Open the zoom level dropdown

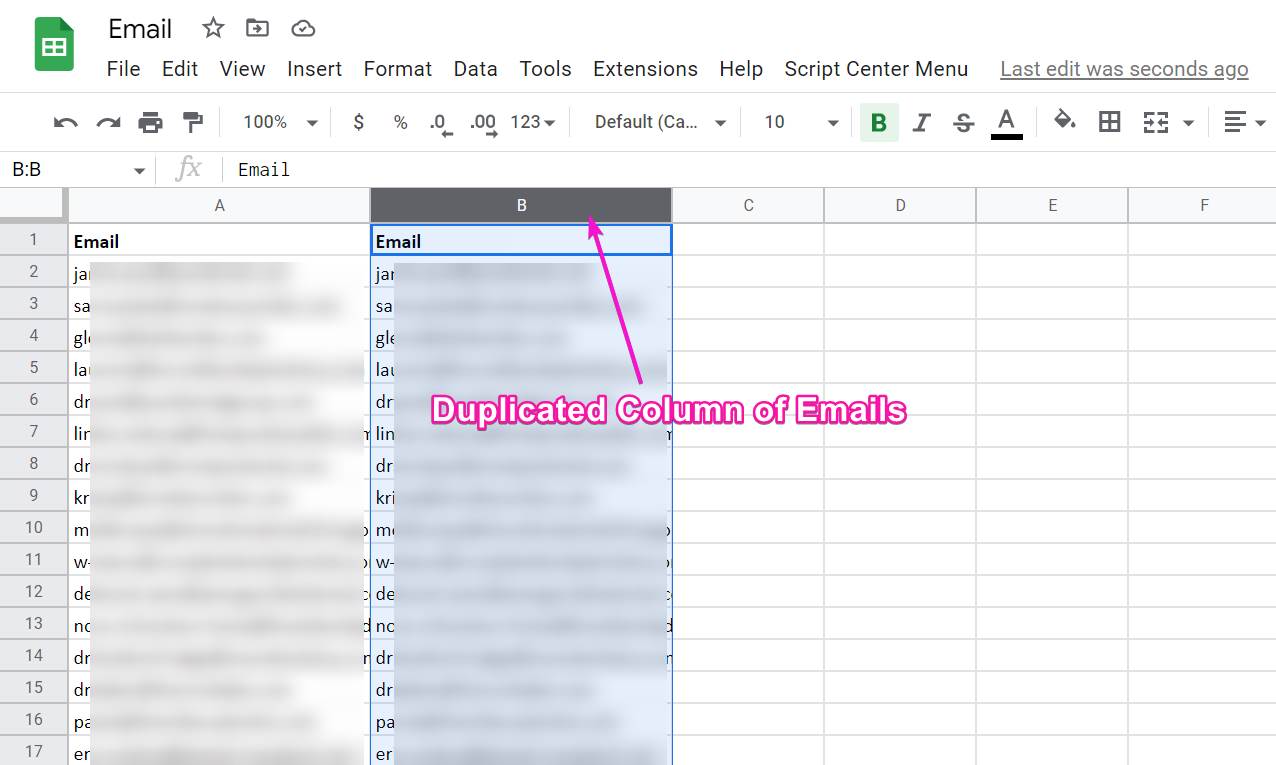(x=278, y=121)
